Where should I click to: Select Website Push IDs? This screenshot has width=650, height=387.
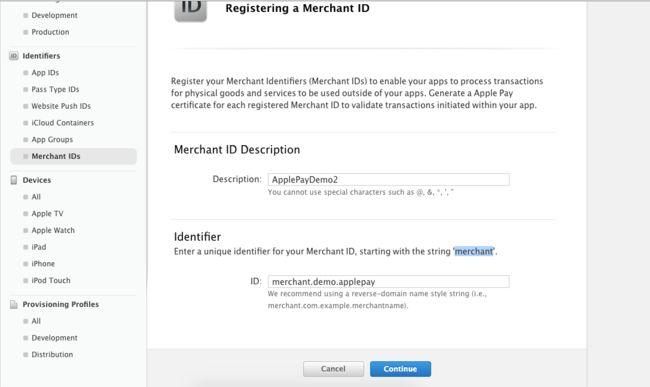[61, 106]
